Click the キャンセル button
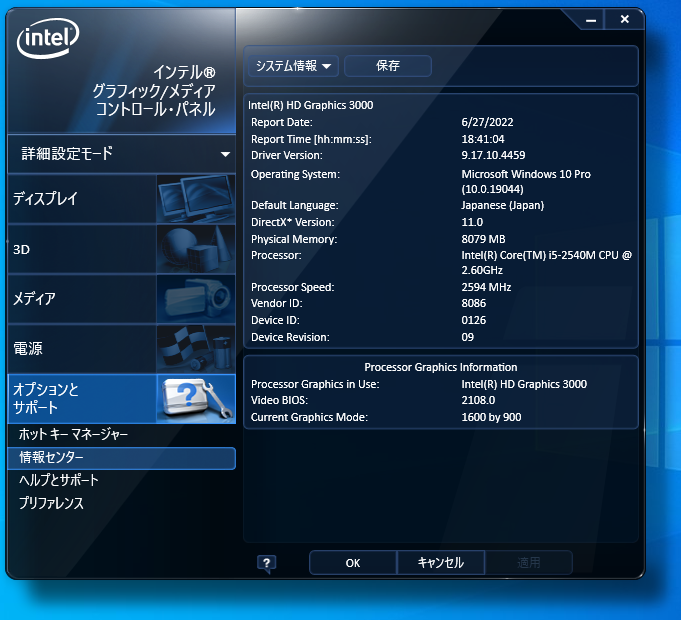The width and height of the screenshot is (681, 620). [x=440, y=563]
